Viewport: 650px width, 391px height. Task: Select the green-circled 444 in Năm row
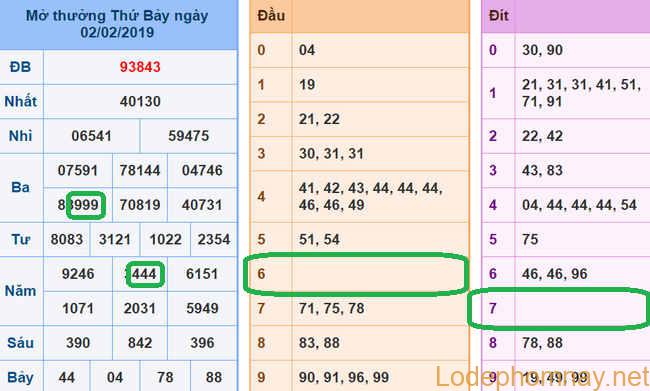(145, 274)
